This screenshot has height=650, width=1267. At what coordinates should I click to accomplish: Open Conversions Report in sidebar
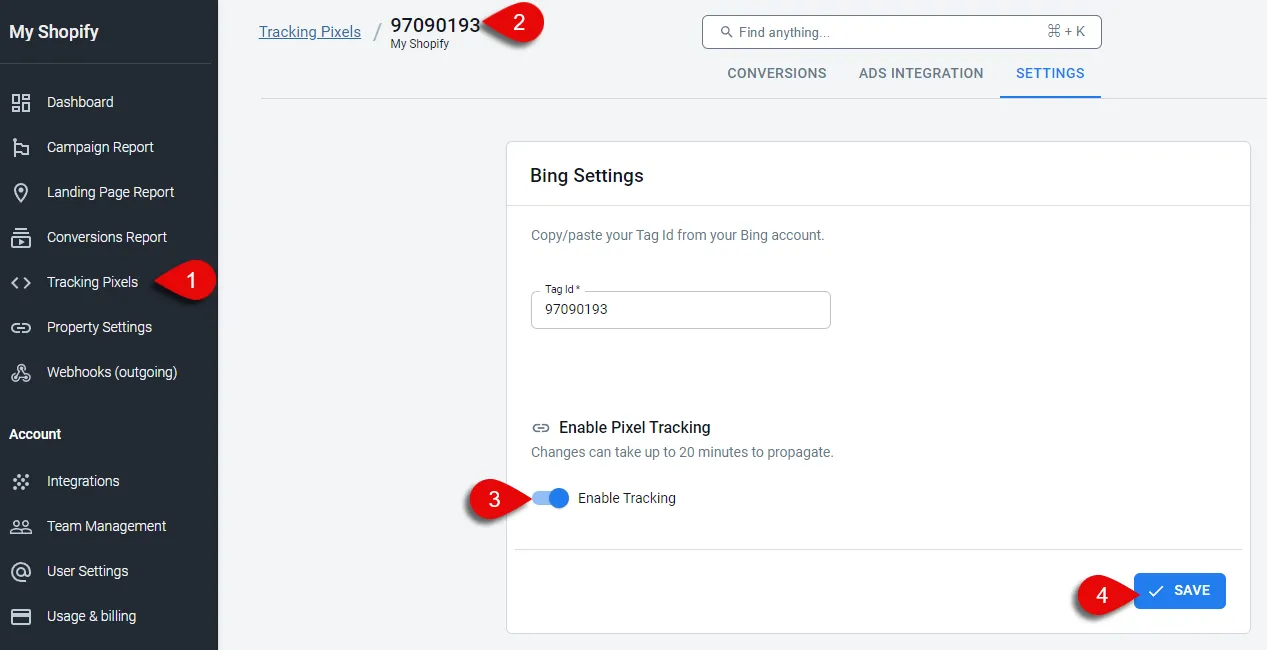click(x=109, y=237)
